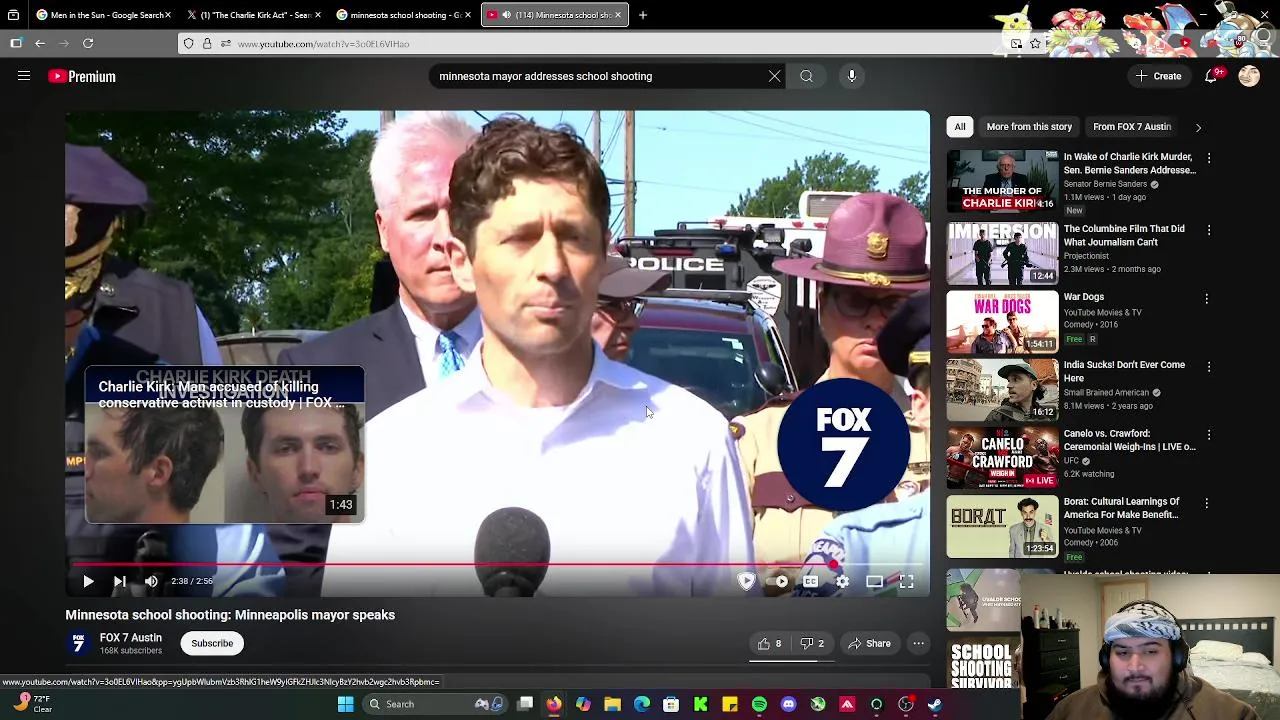Open the YouTube hamburger guide menu

[x=24, y=76]
